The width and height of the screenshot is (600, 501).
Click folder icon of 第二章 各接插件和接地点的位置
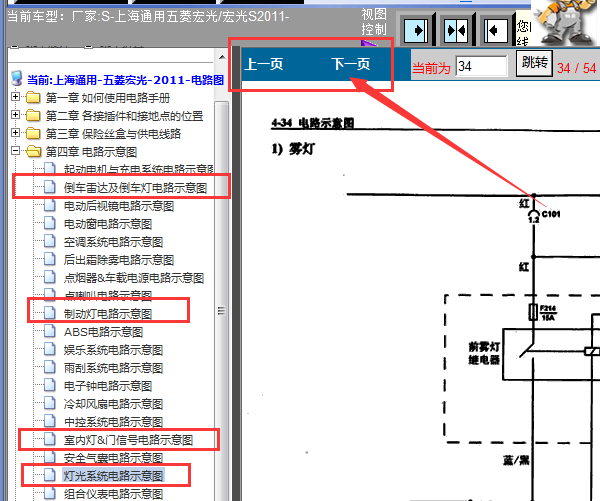pos(33,116)
